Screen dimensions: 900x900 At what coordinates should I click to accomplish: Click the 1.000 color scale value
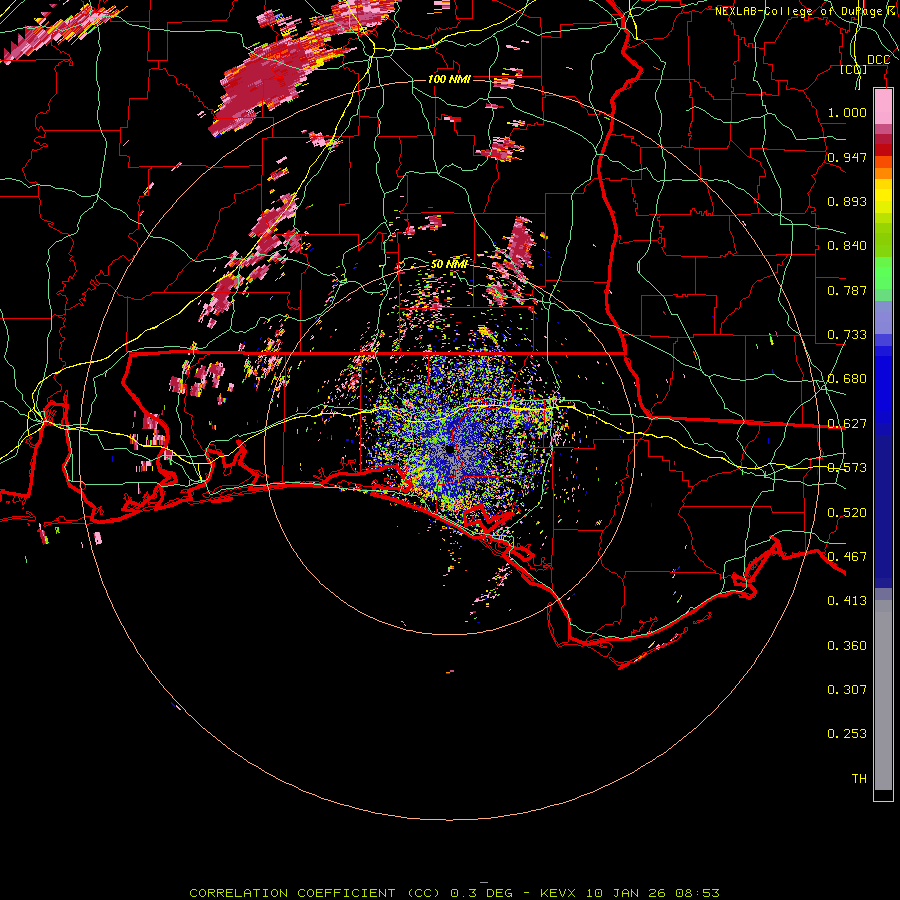[847, 112]
